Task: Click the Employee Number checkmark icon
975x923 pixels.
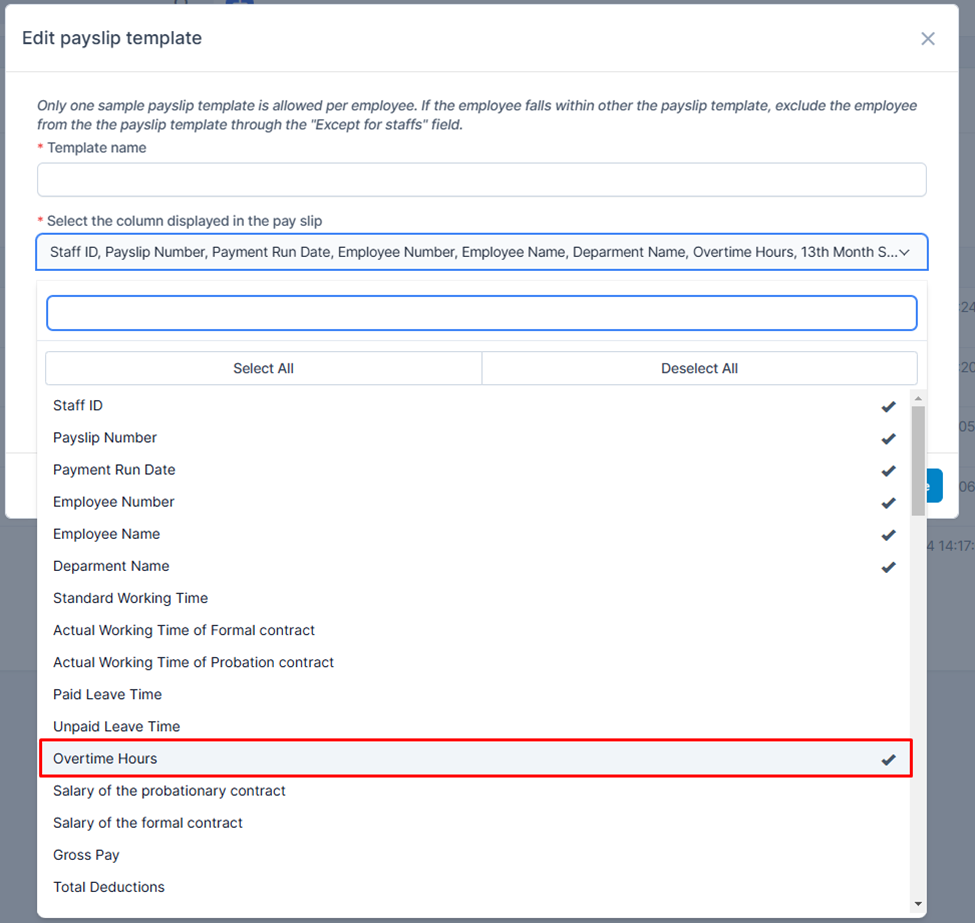Action: pyautogui.click(x=888, y=503)
